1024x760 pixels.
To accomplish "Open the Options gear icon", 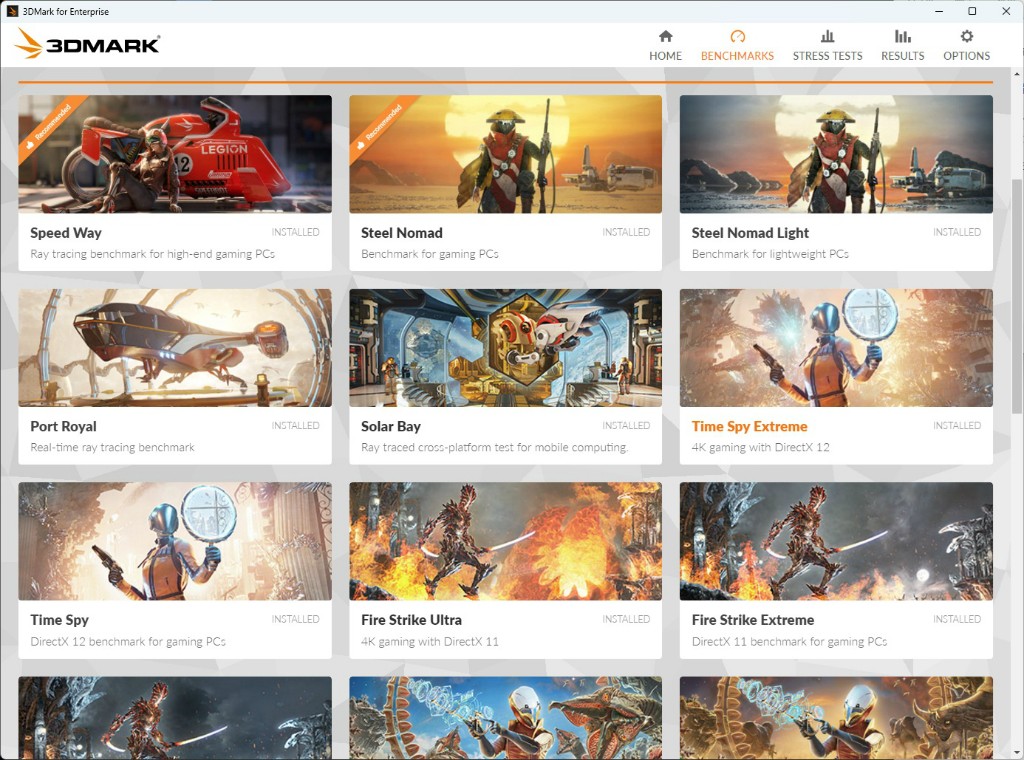I will coord(966,37).
